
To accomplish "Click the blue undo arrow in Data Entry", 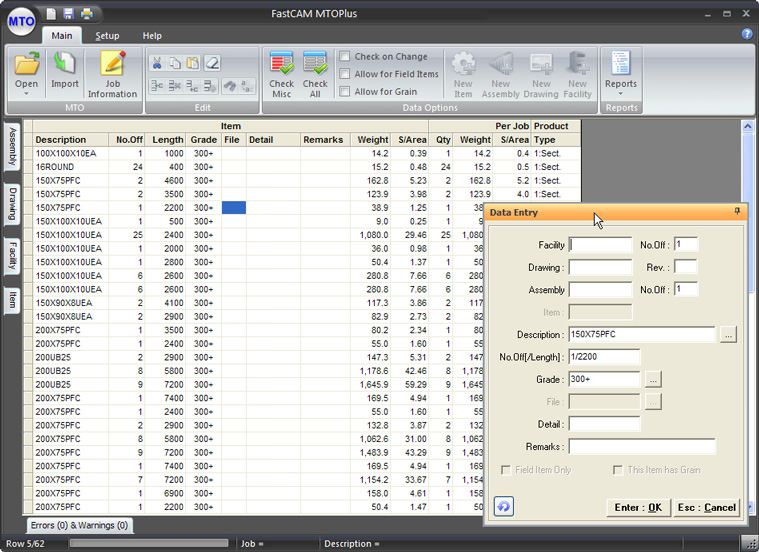I will click(x=503, y=506).
